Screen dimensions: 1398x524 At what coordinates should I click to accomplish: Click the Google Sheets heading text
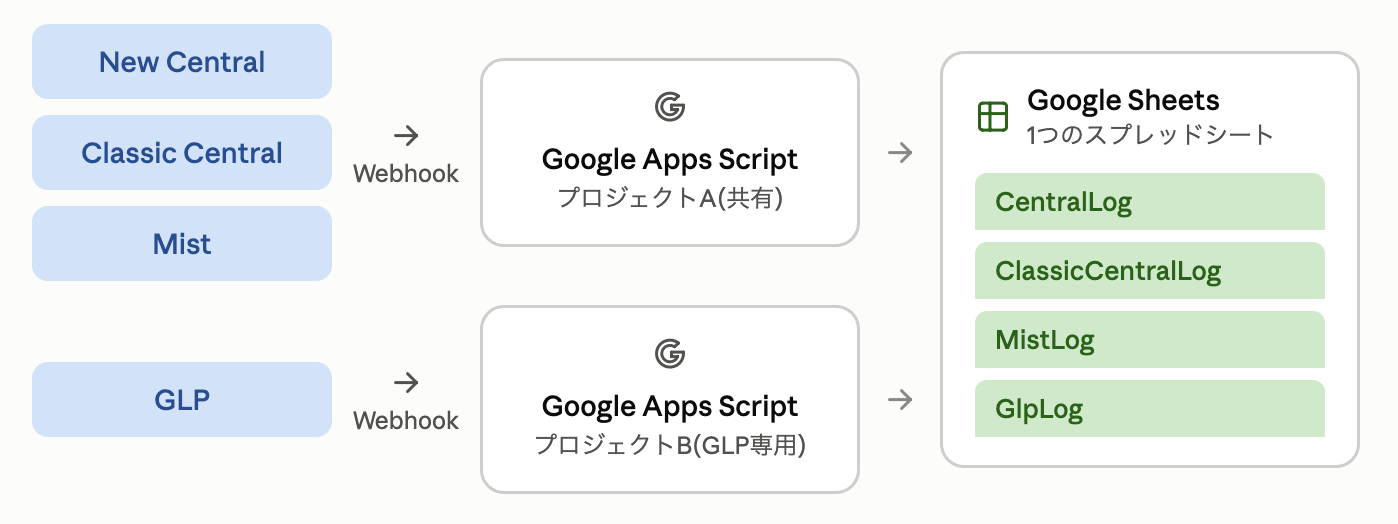[1124, 101]
